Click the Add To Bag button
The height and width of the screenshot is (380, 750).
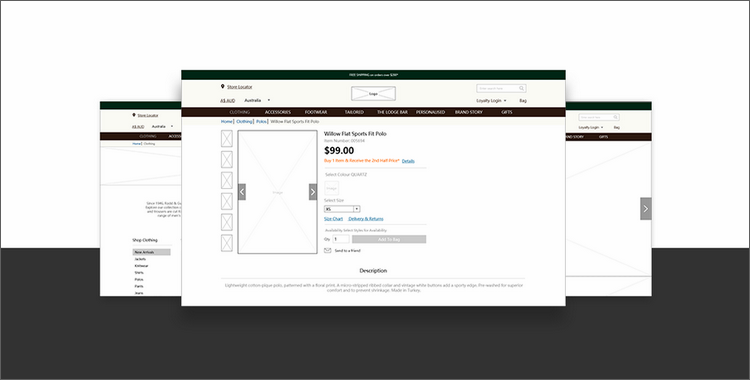(x=389, y=239)
